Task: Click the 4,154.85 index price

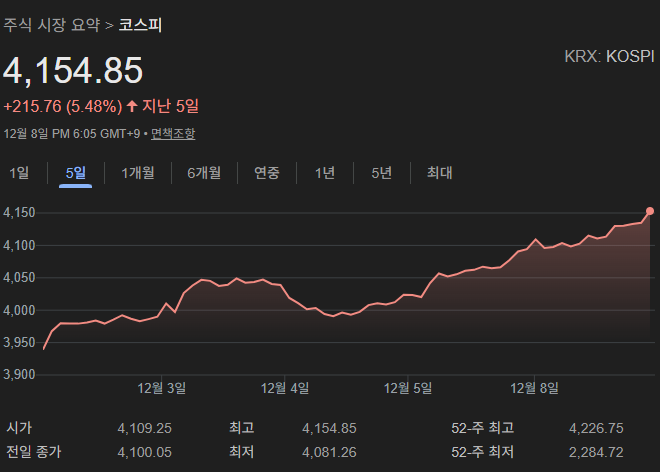Action: pos(73,71)
